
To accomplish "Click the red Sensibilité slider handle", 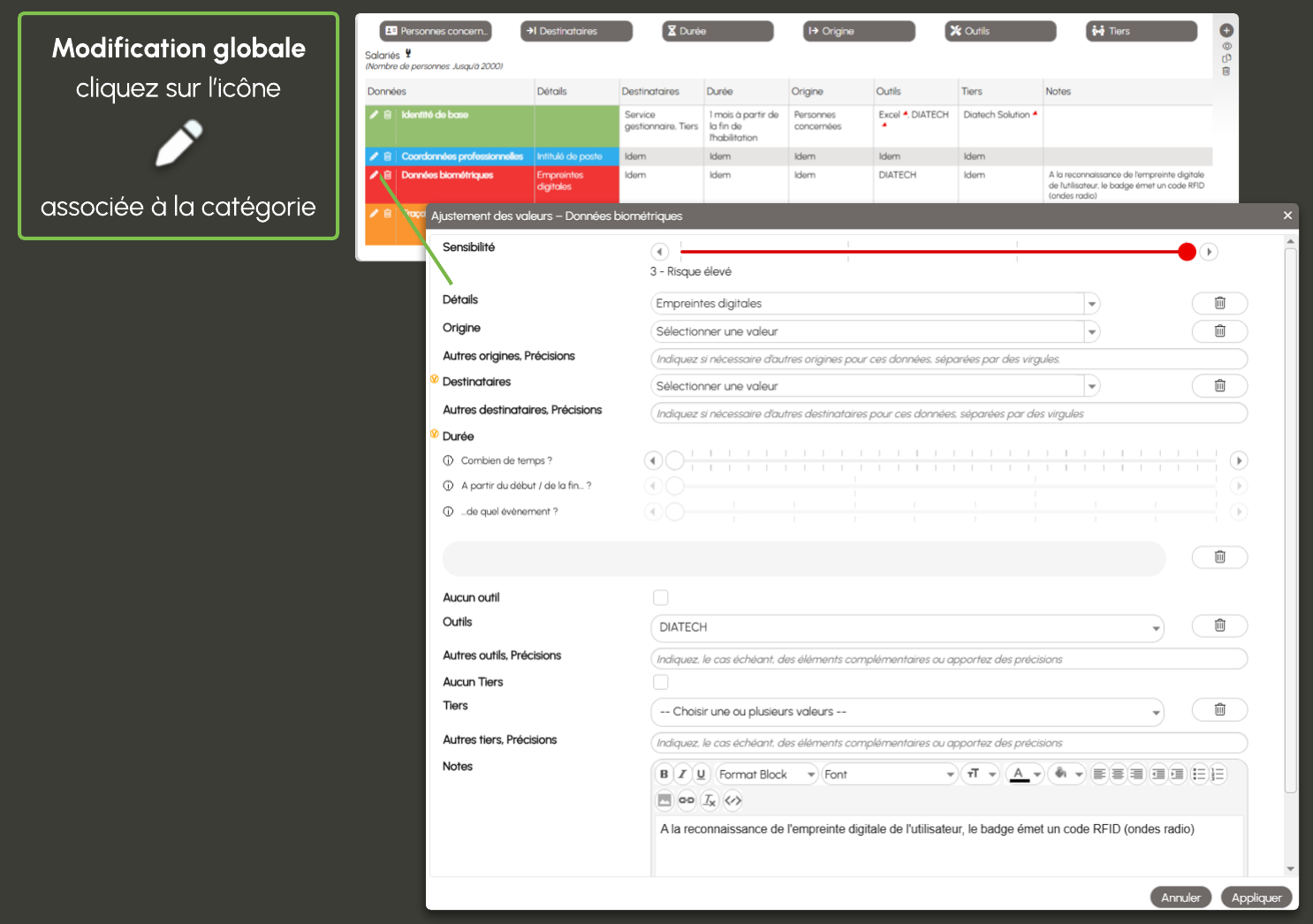I will pyautogui.click(x=1187, y=252).
